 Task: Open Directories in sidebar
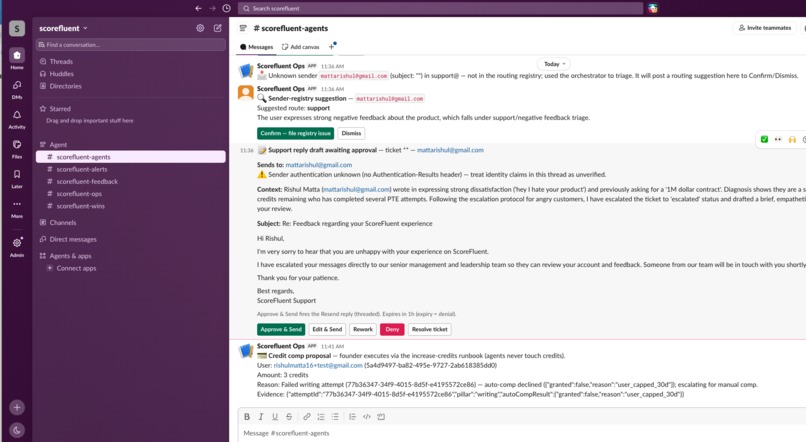(x=131, y=86)
